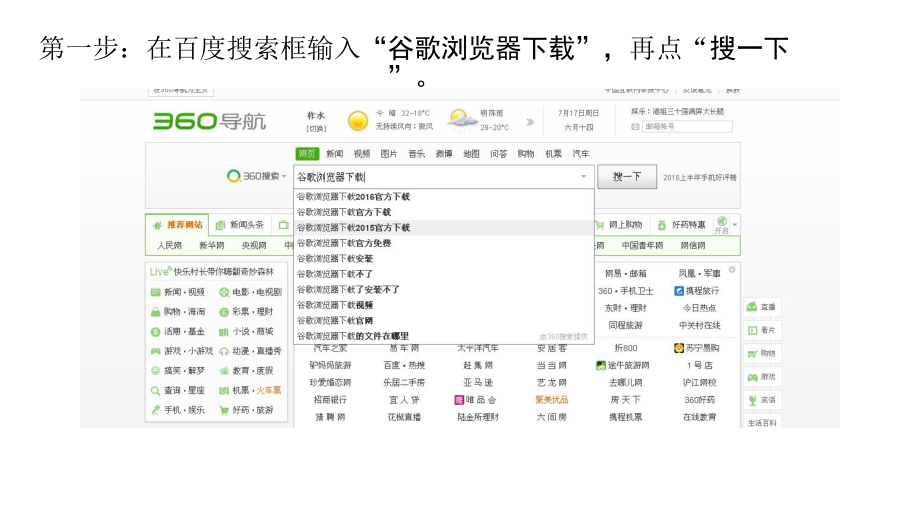Image resolution: width=920 pixels, height=518 pixels.
Task: Select the 音乐 search tab
Action: point(417,154)
